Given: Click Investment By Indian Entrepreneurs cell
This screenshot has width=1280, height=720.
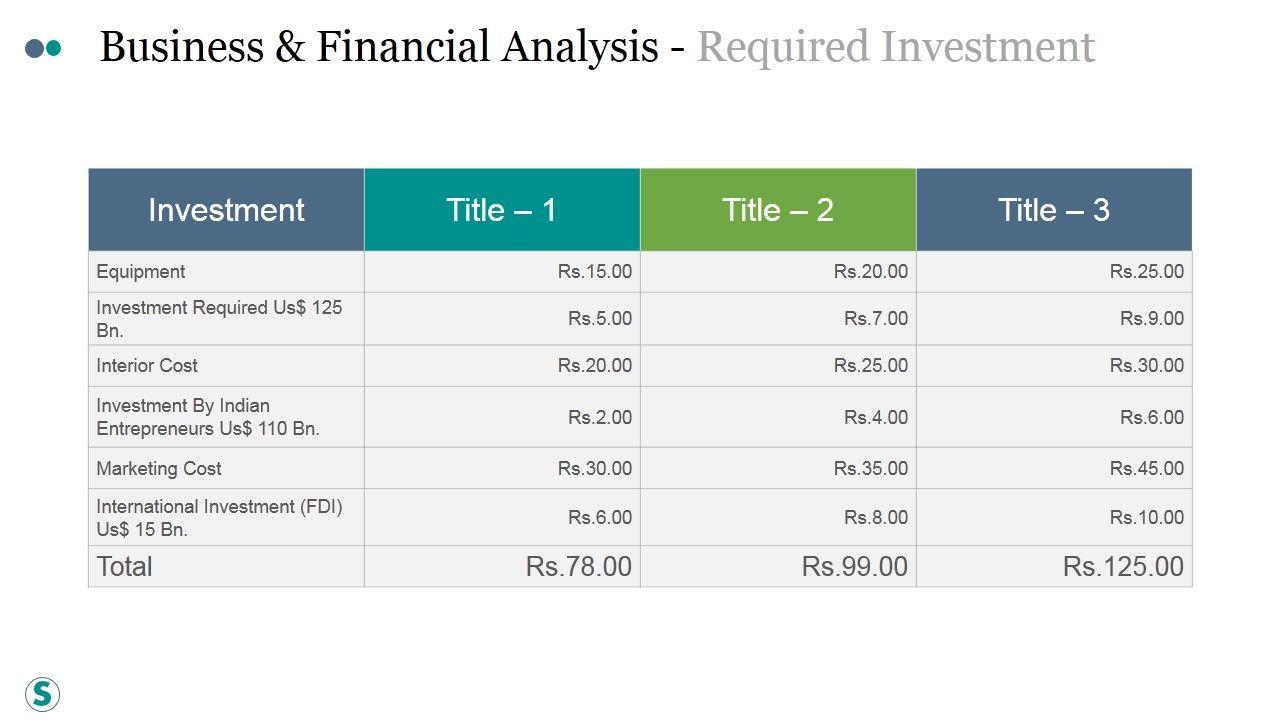Looking at the screenshot, I should tap(208, 417).
